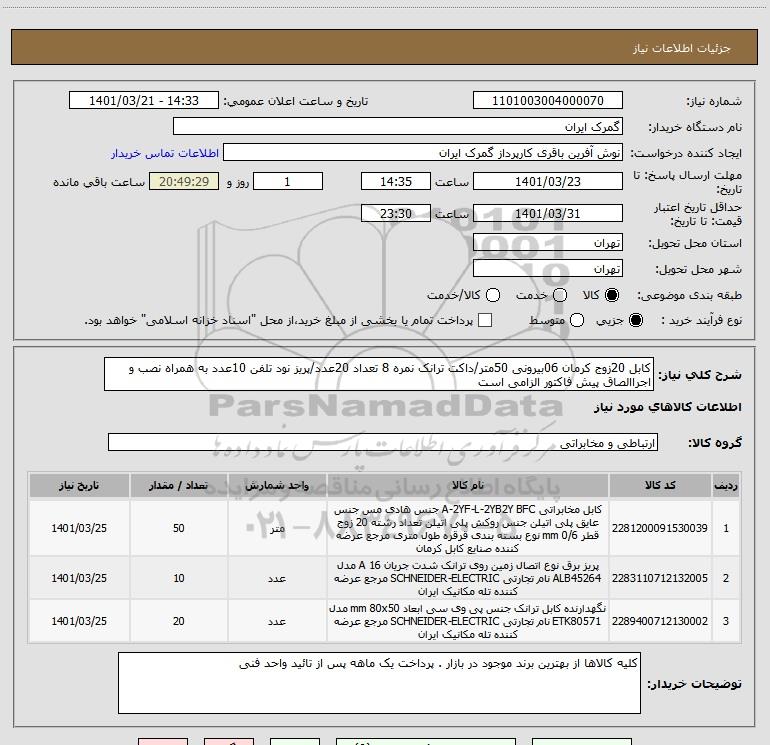770x745 pixels.
Task: Click the تعداد / مقدار column header
Action: tap(179, 486)
